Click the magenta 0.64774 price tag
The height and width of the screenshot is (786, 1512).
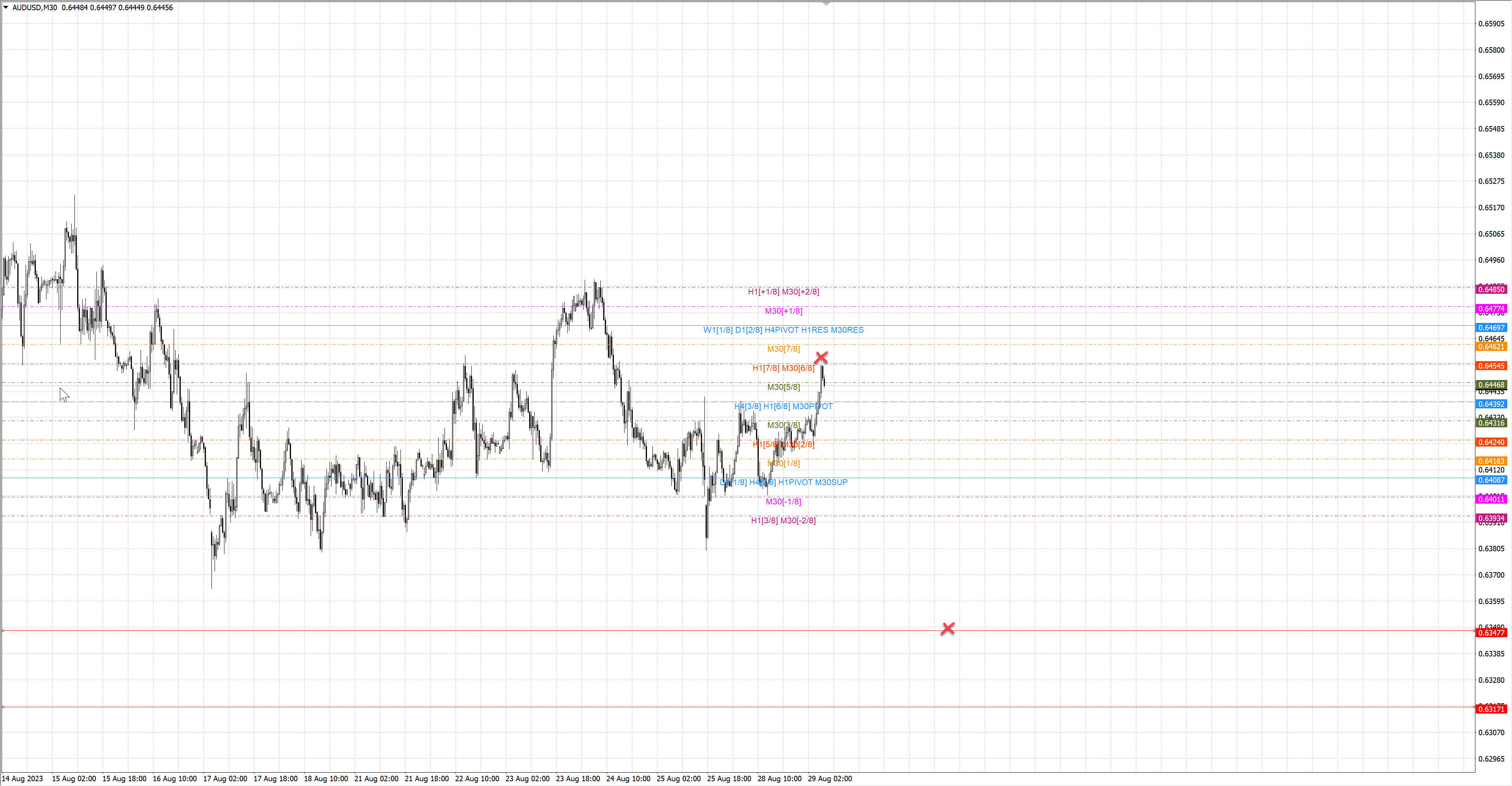[x=1491, y=309]
